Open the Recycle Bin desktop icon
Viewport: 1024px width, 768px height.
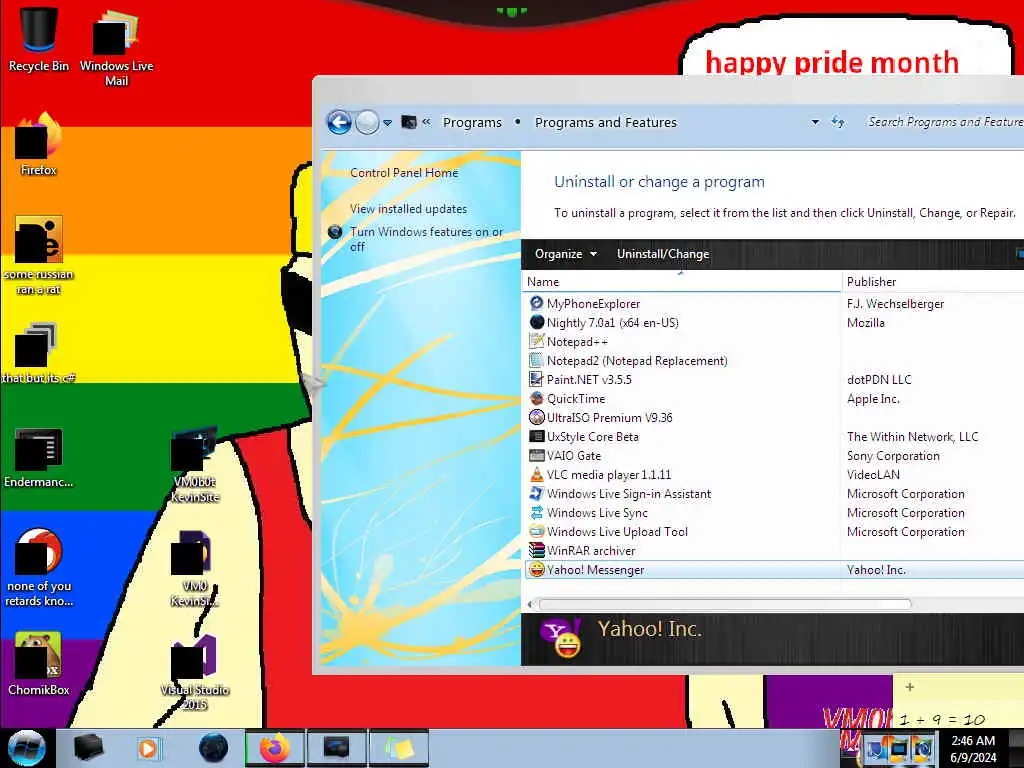pyautogui.click(x=39, y=39)
